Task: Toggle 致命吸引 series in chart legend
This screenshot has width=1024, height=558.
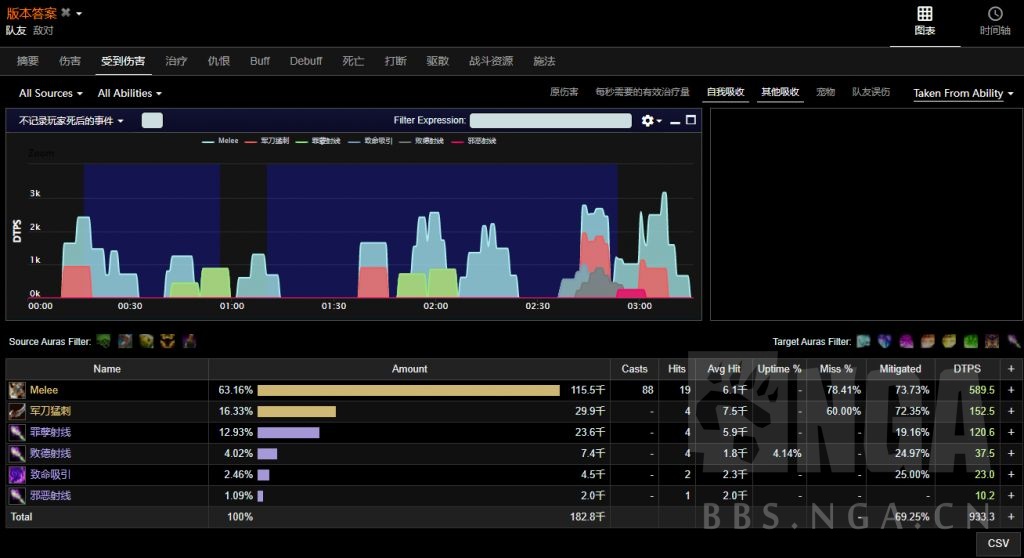Action: 370,141
